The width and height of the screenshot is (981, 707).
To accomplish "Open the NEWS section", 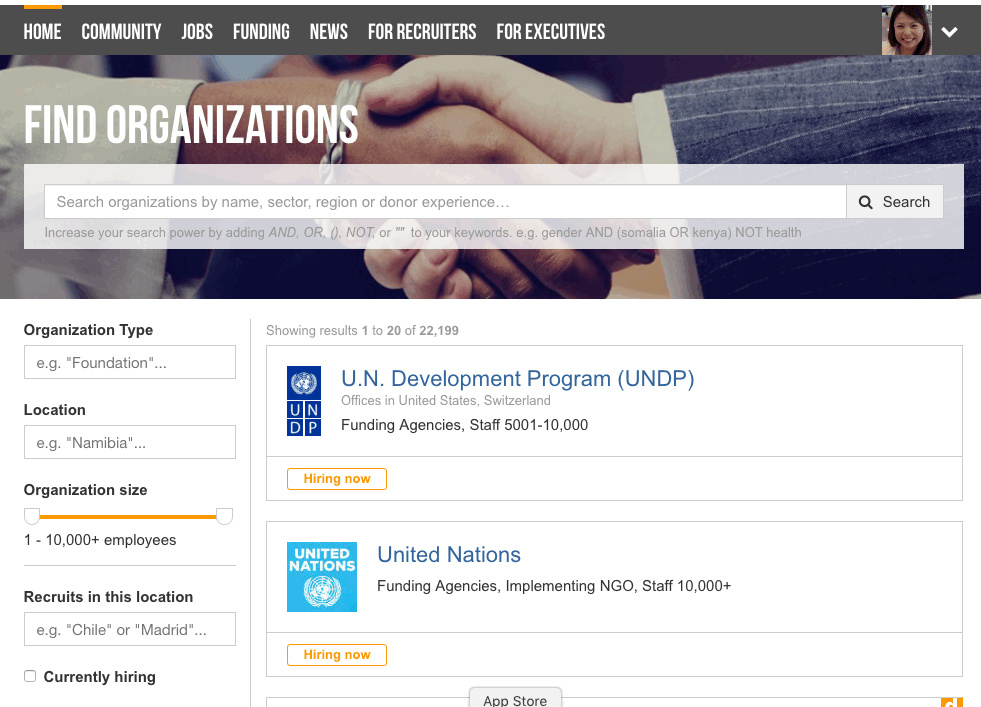I will tap(328, 32).
